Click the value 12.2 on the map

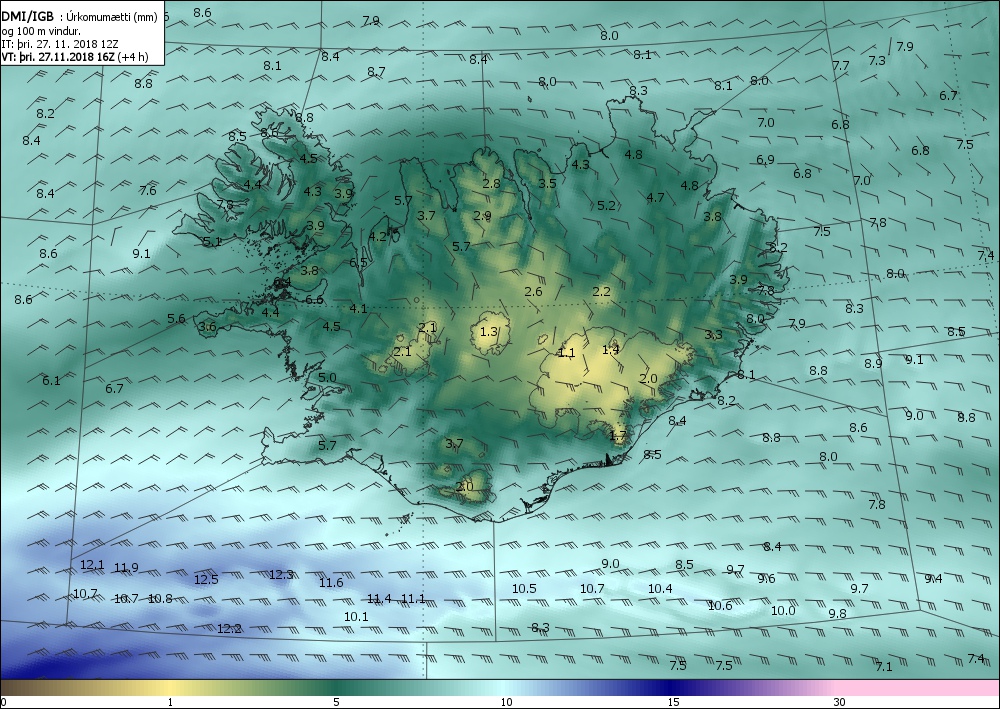tap(229, 629)
